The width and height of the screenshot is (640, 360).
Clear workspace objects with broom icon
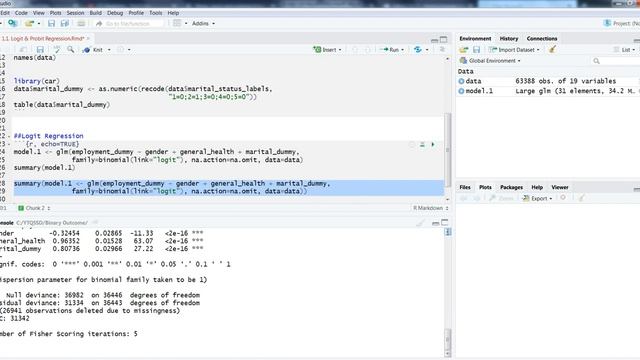pyautogui.click(x=552, y=49)
